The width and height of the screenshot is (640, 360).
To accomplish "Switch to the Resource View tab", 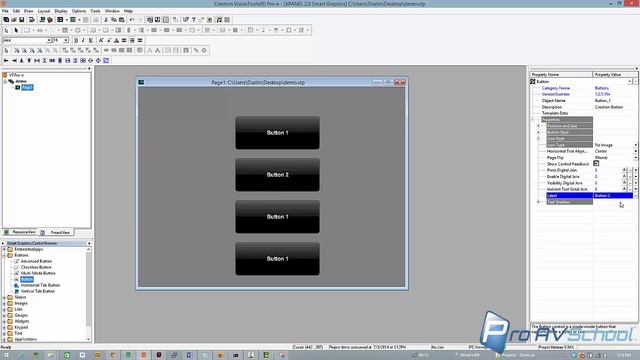I will (x=20, y=232).
